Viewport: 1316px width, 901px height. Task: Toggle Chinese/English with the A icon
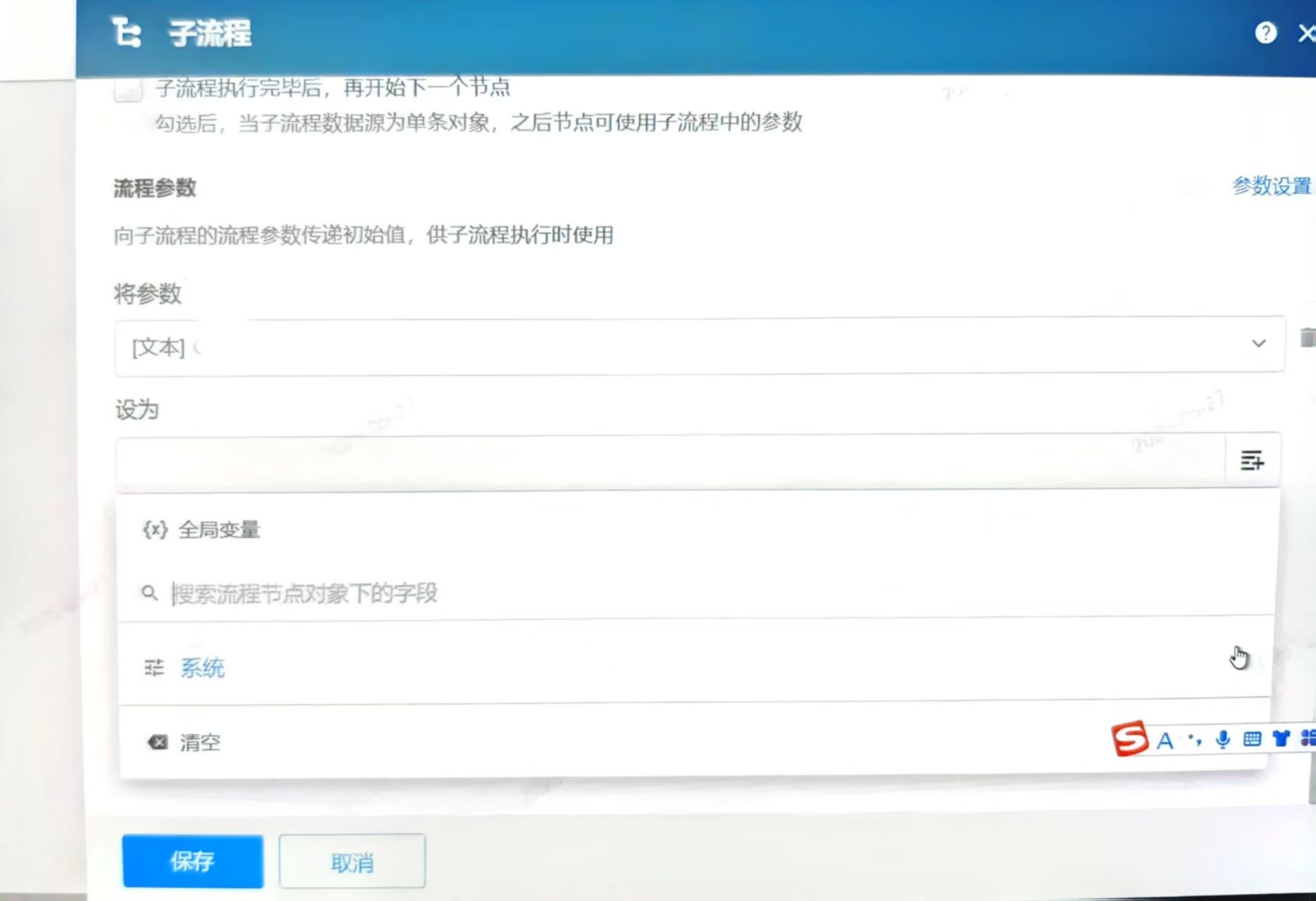[1165, 740]
